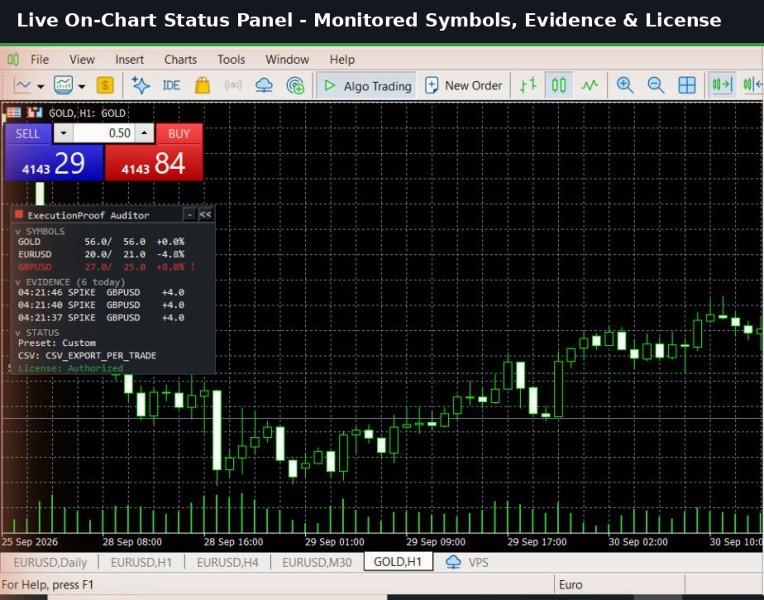Click the Signals broadcast icon
764x600 pixels.
tap(233, 86)
